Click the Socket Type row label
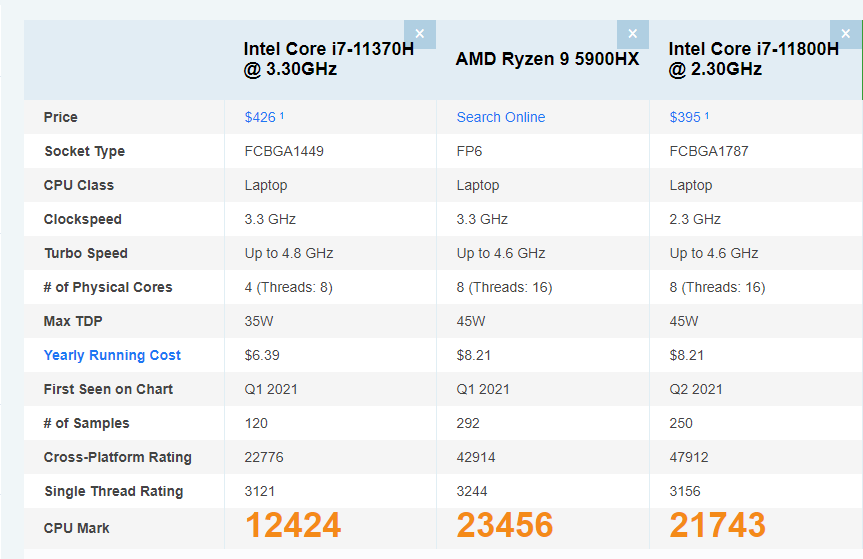The image size is (863, 559). pyautogui.click(x=85, y=151)
